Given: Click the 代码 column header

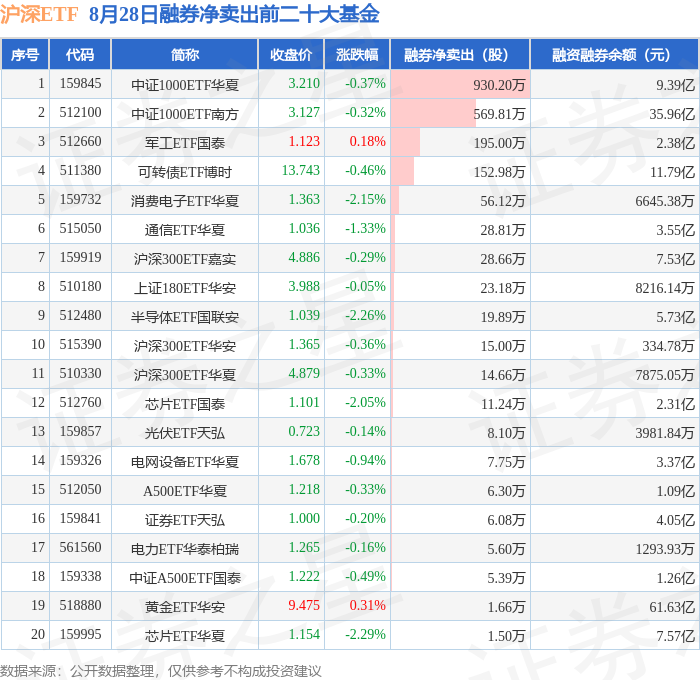Looking at the screenshot, I should [80, 54].
